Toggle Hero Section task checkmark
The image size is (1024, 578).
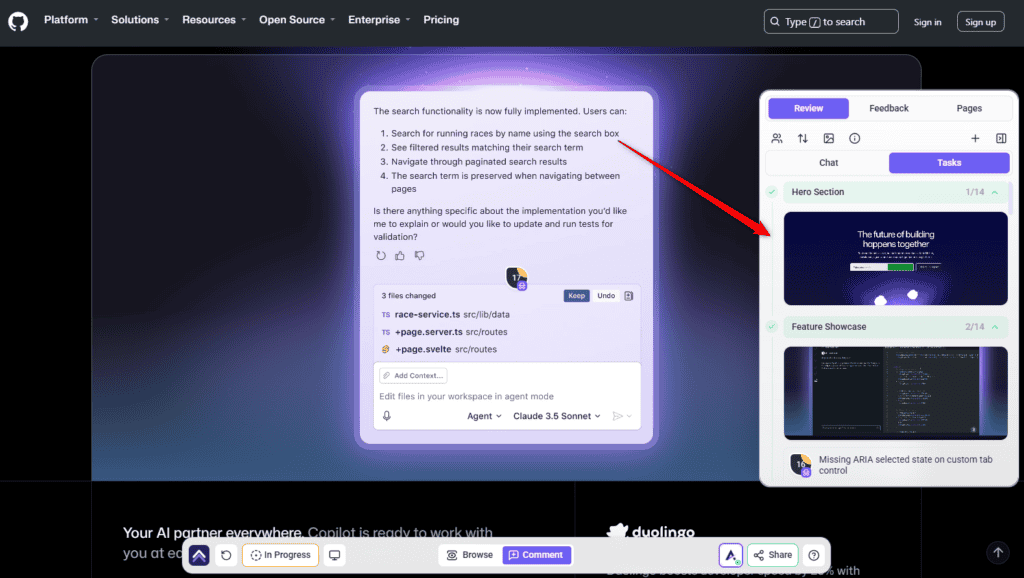click(772, 192)
